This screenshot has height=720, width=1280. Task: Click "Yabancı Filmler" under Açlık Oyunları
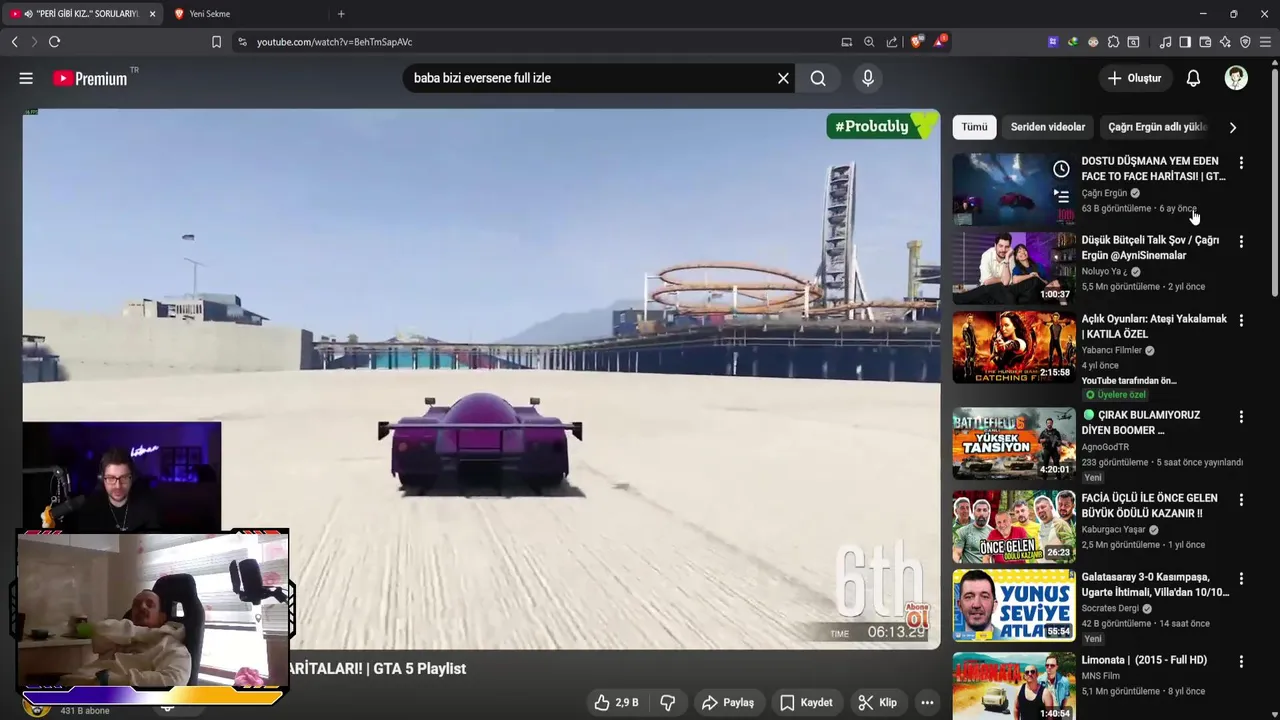click(x=1112, y=350)
